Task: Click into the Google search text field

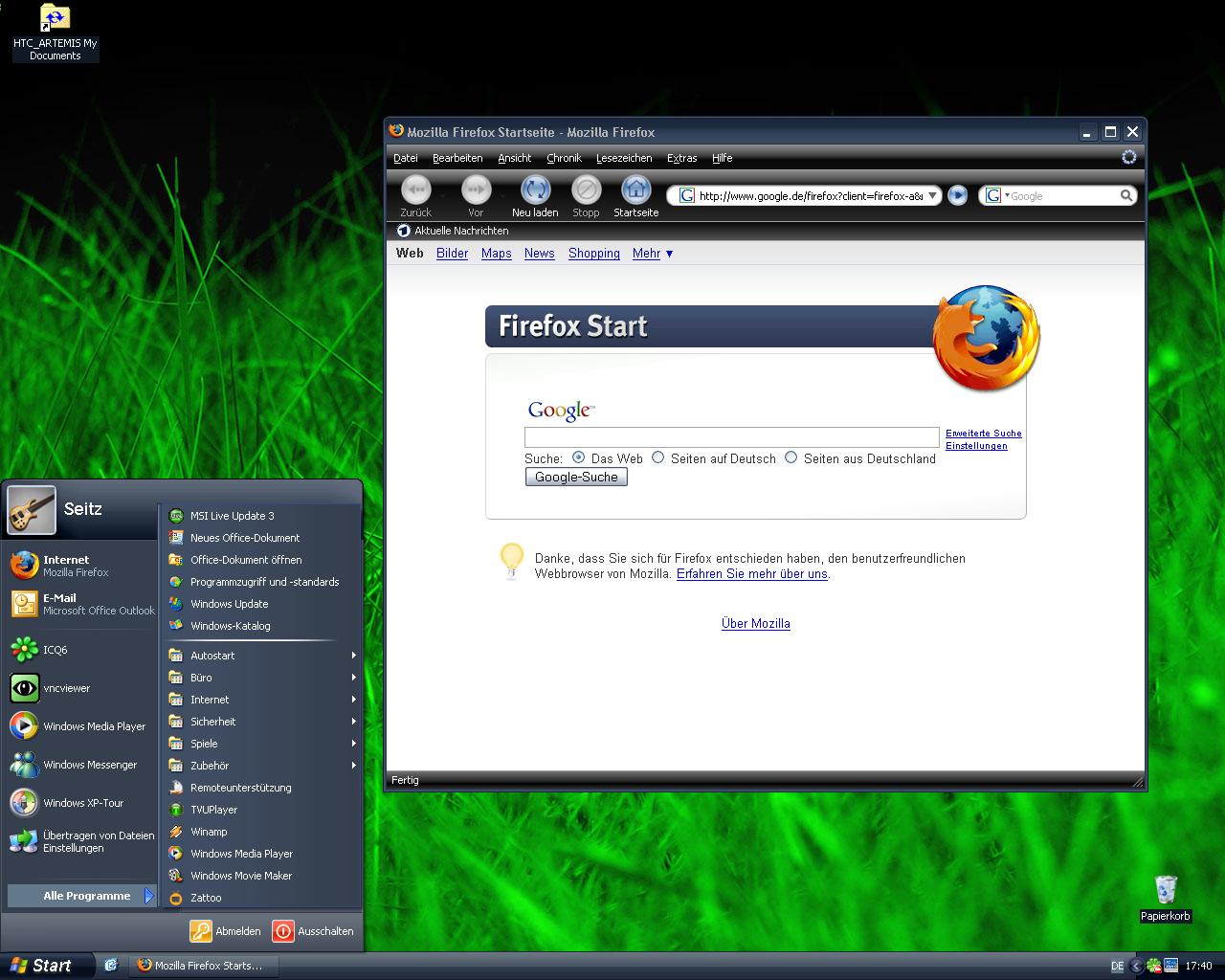Action: pos(731,437)
